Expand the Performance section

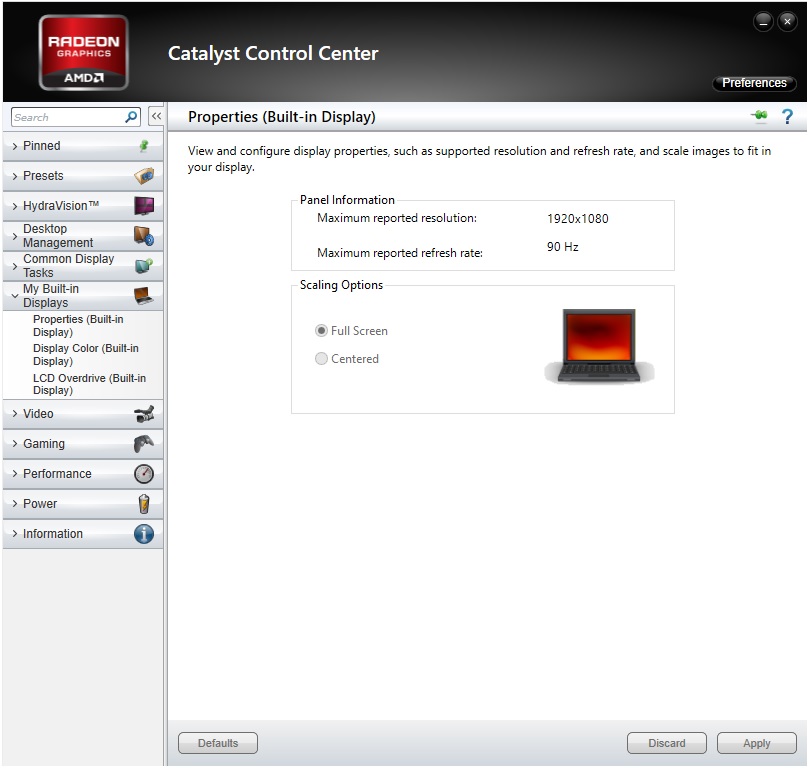pos(83,473)
